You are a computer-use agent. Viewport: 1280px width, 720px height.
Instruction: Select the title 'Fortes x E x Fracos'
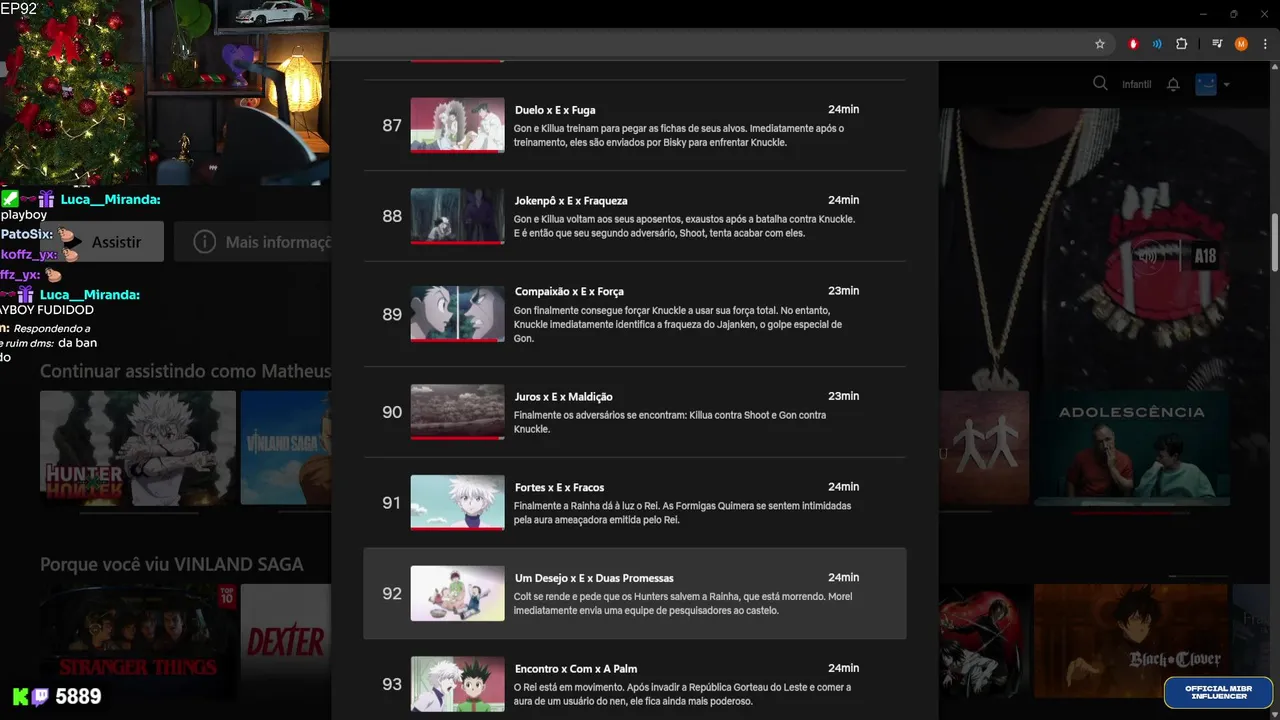coord(559,488)
